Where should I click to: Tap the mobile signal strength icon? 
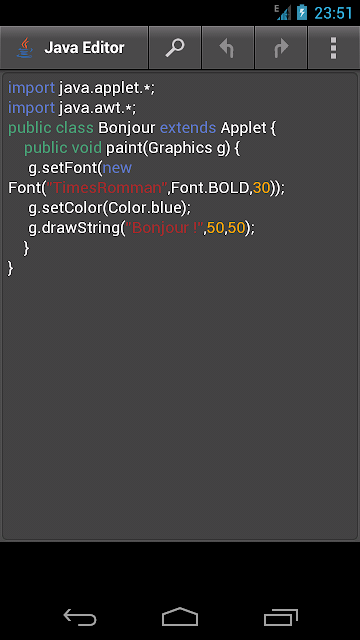click(x=283, y=12)
